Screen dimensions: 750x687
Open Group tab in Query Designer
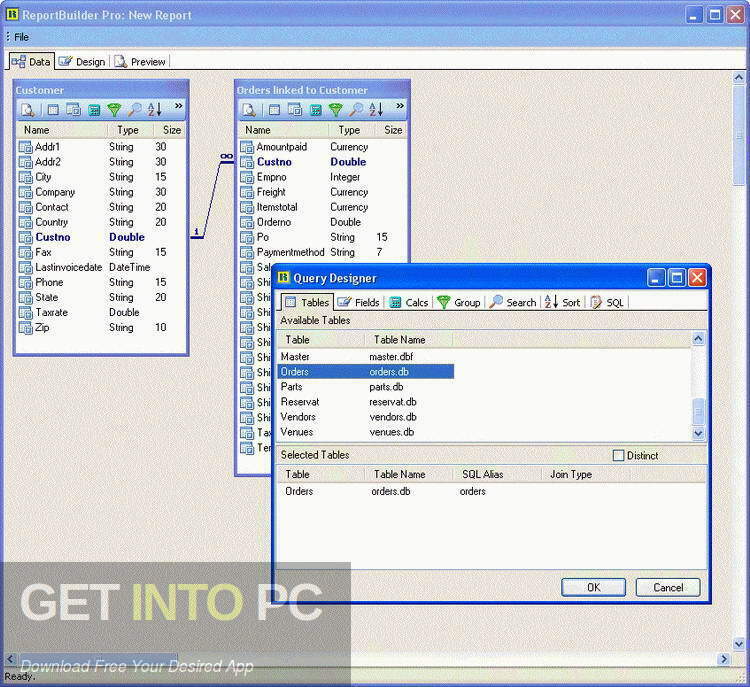(x=459, y=302)
